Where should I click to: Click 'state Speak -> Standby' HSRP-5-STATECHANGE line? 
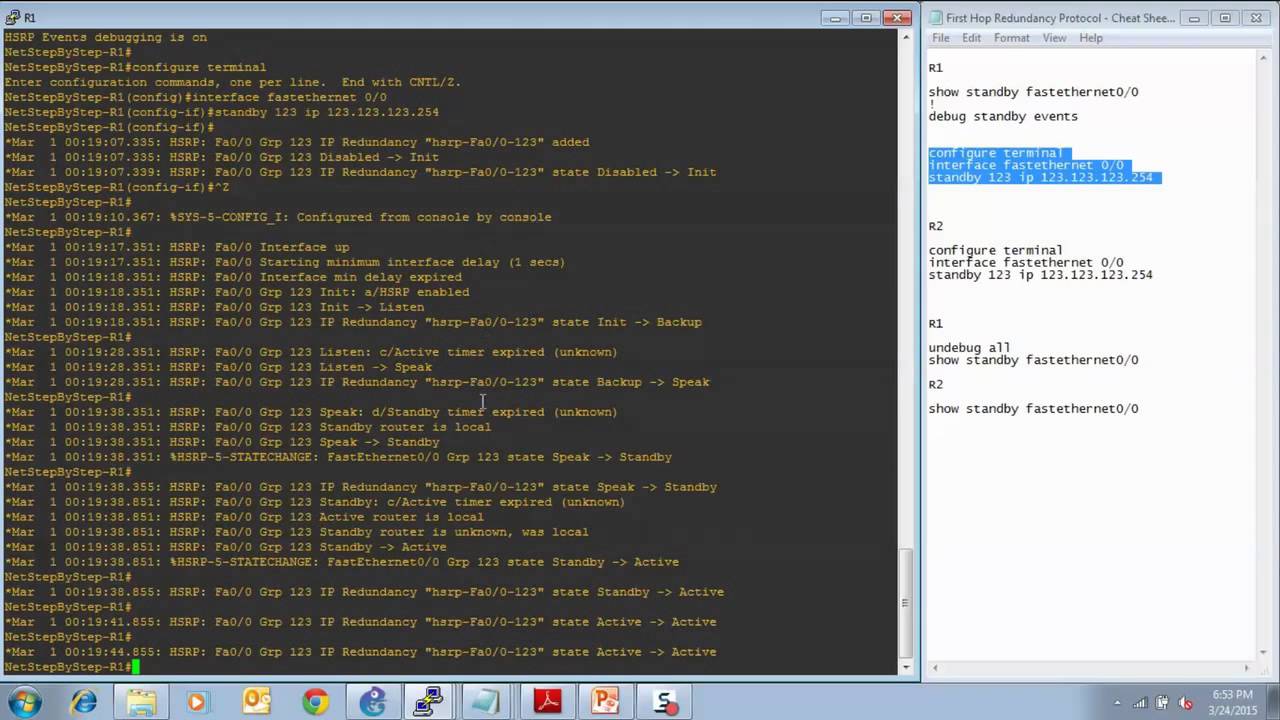click(x=338, y=457)
